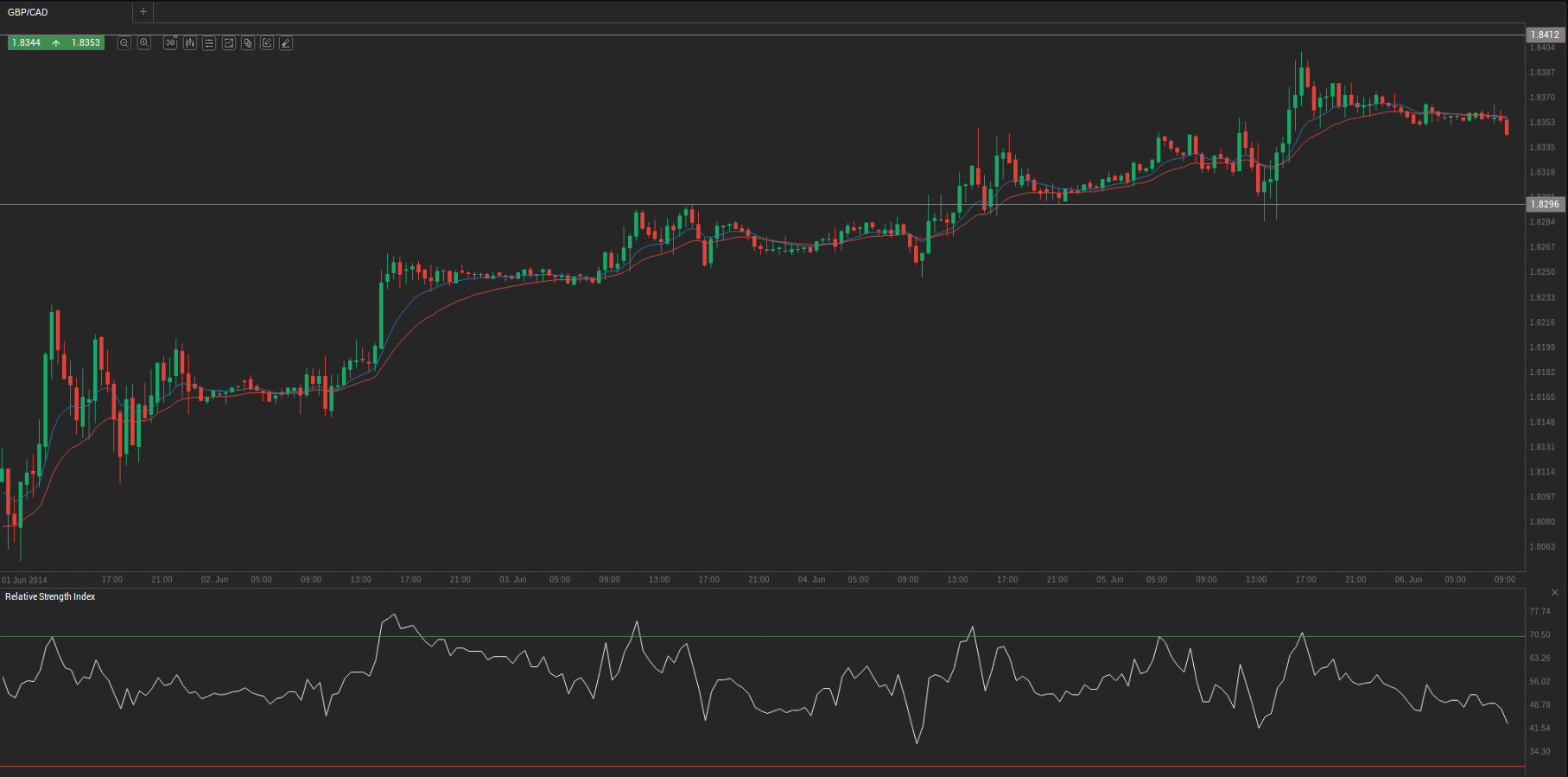Click the '02. Jun' date label
Screen dimensions: 1568x777
pyautogui.click(x=215, y=580)
